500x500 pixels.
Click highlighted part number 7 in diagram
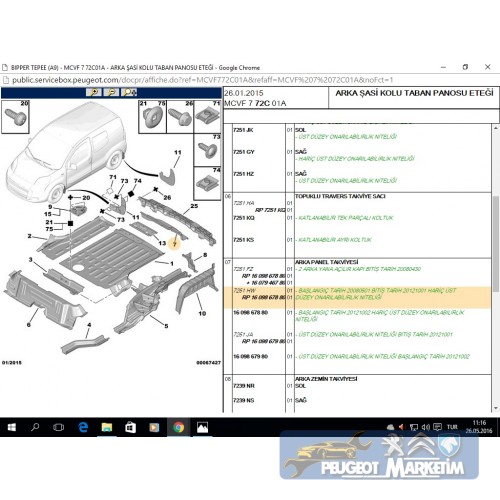pos(174,244)
